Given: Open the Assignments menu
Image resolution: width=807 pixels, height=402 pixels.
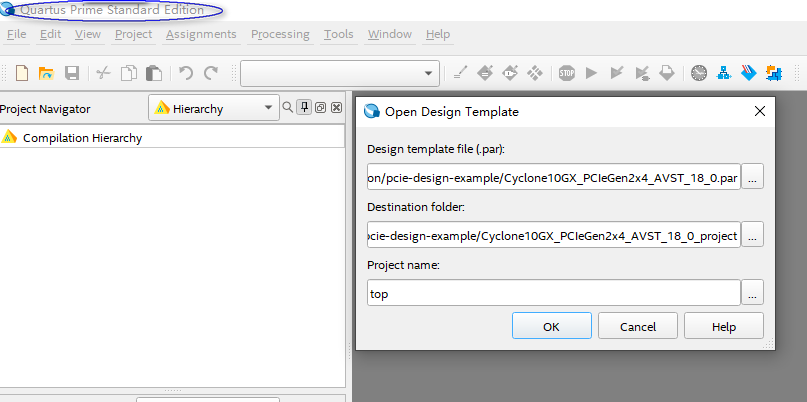Looking at the screenshot, I should point(201,34).
